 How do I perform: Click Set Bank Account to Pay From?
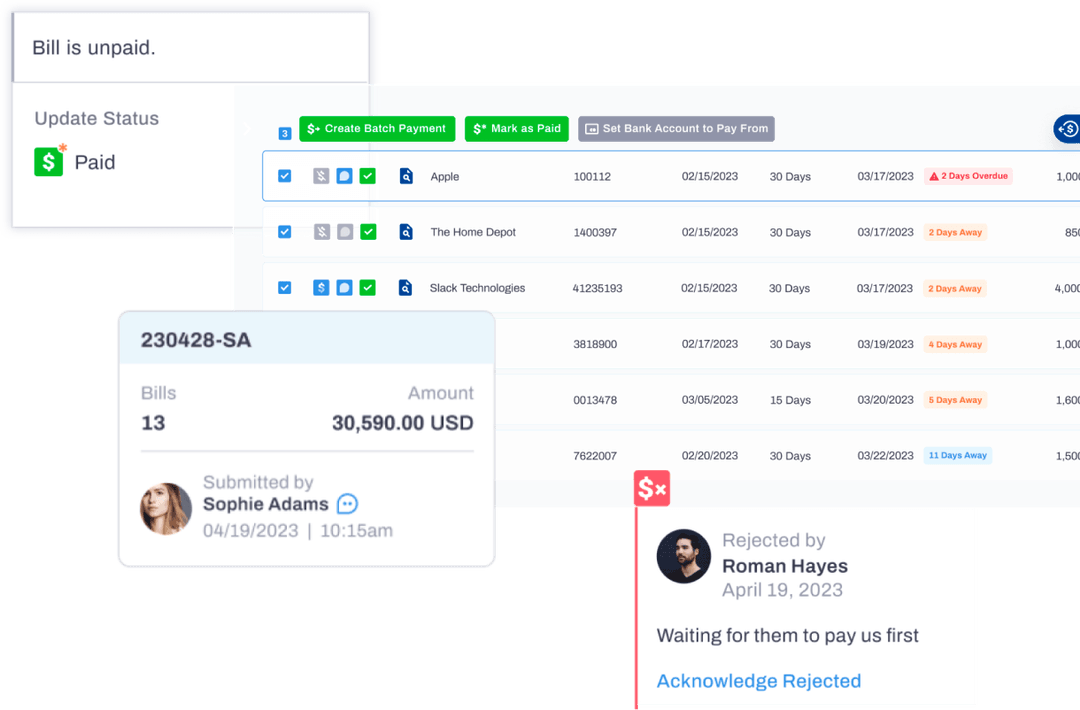[676, 128]
